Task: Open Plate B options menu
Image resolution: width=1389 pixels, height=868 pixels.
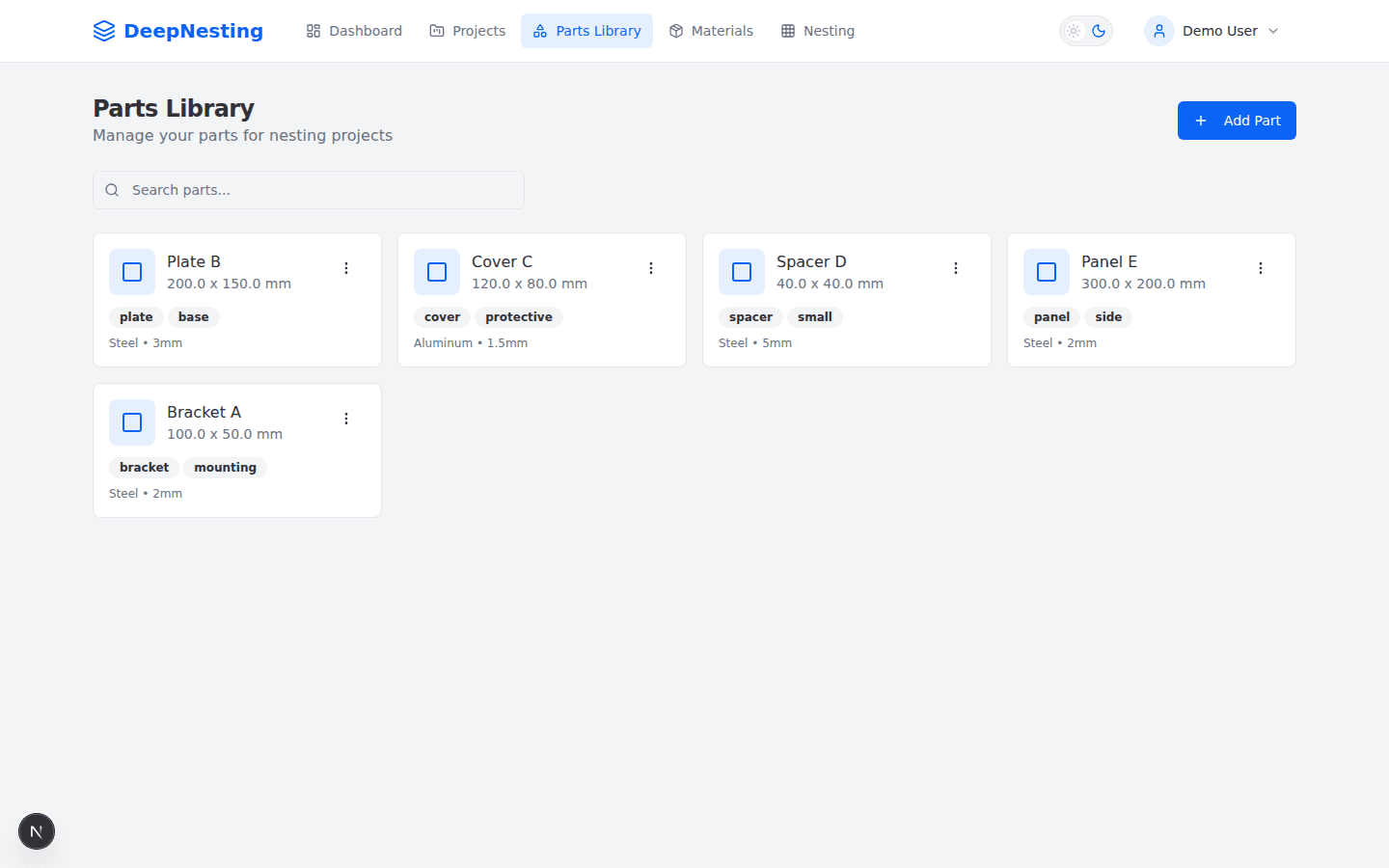Action: coord(346,268)
